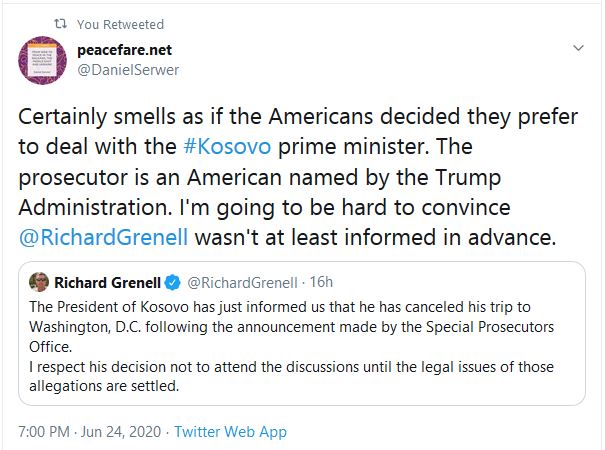The height and width of the screenshot is (450, 605).
Task: Click the retweet icon above the tweet
Action: (58, 24)
